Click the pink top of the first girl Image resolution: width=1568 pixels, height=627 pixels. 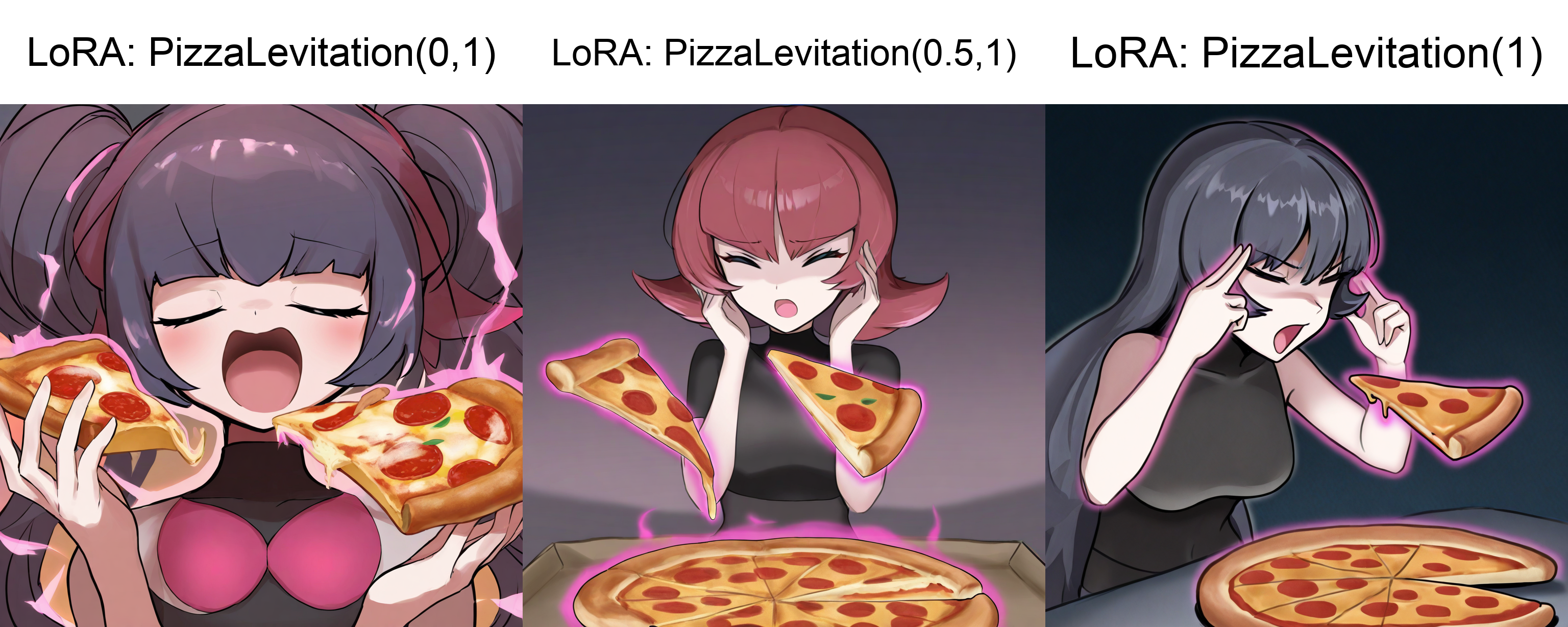[268, 551]
